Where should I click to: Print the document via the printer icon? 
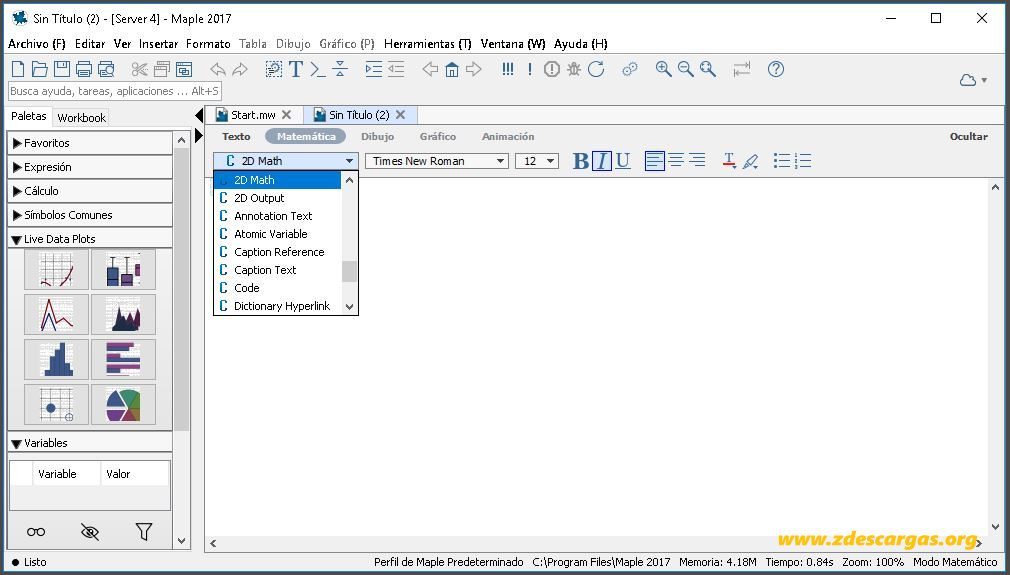[84, 69]
